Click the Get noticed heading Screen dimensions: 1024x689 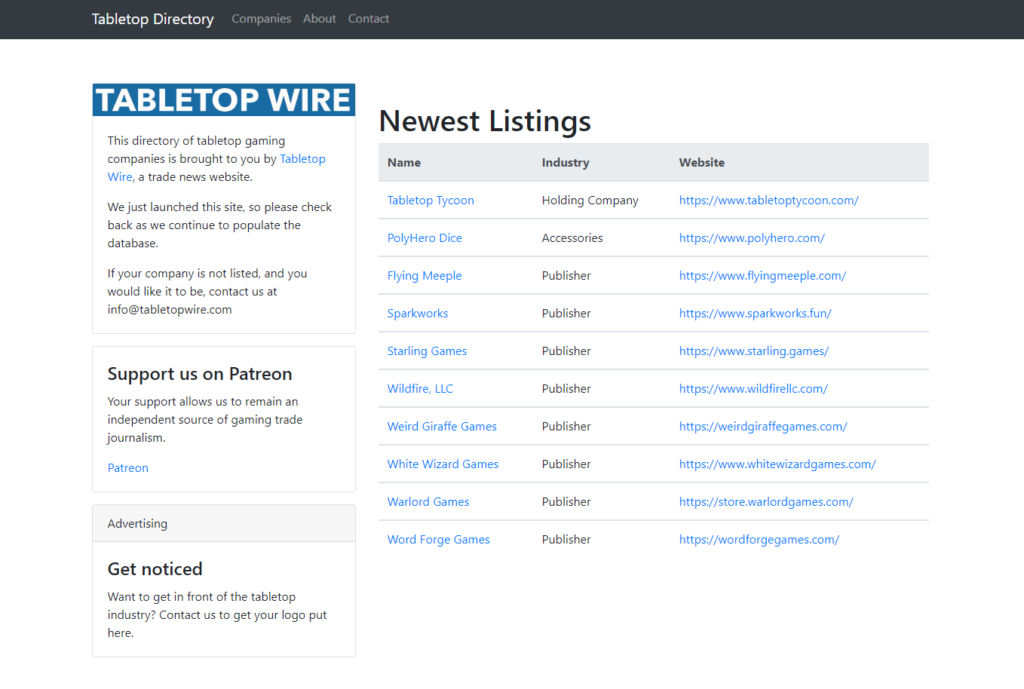155,569
